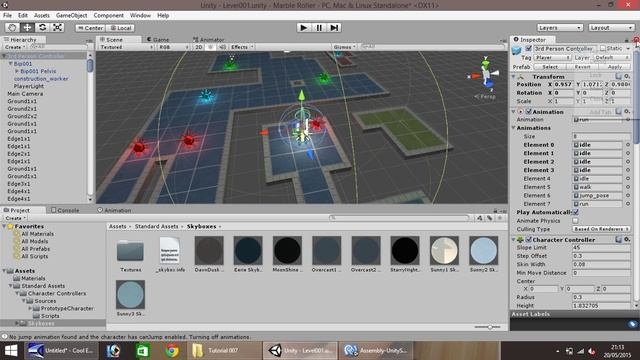
Task: Collapse the Bip001 hierarchy item
Action: [x=10, y=64]
